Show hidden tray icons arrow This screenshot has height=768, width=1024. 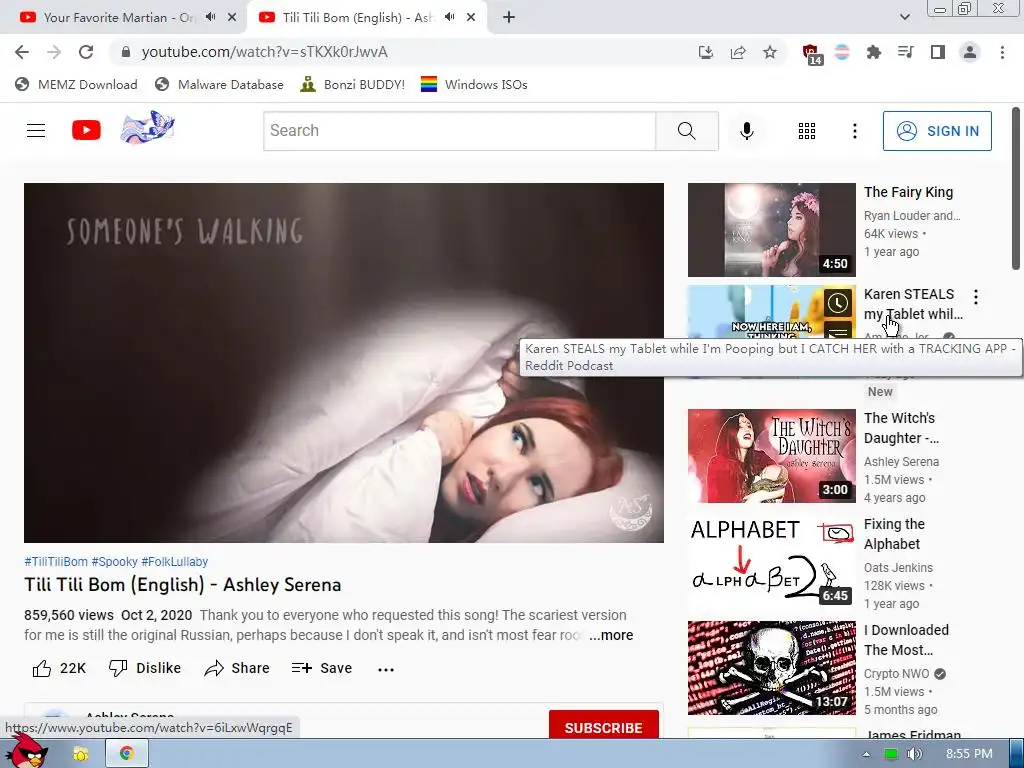[x=866, y=754]
